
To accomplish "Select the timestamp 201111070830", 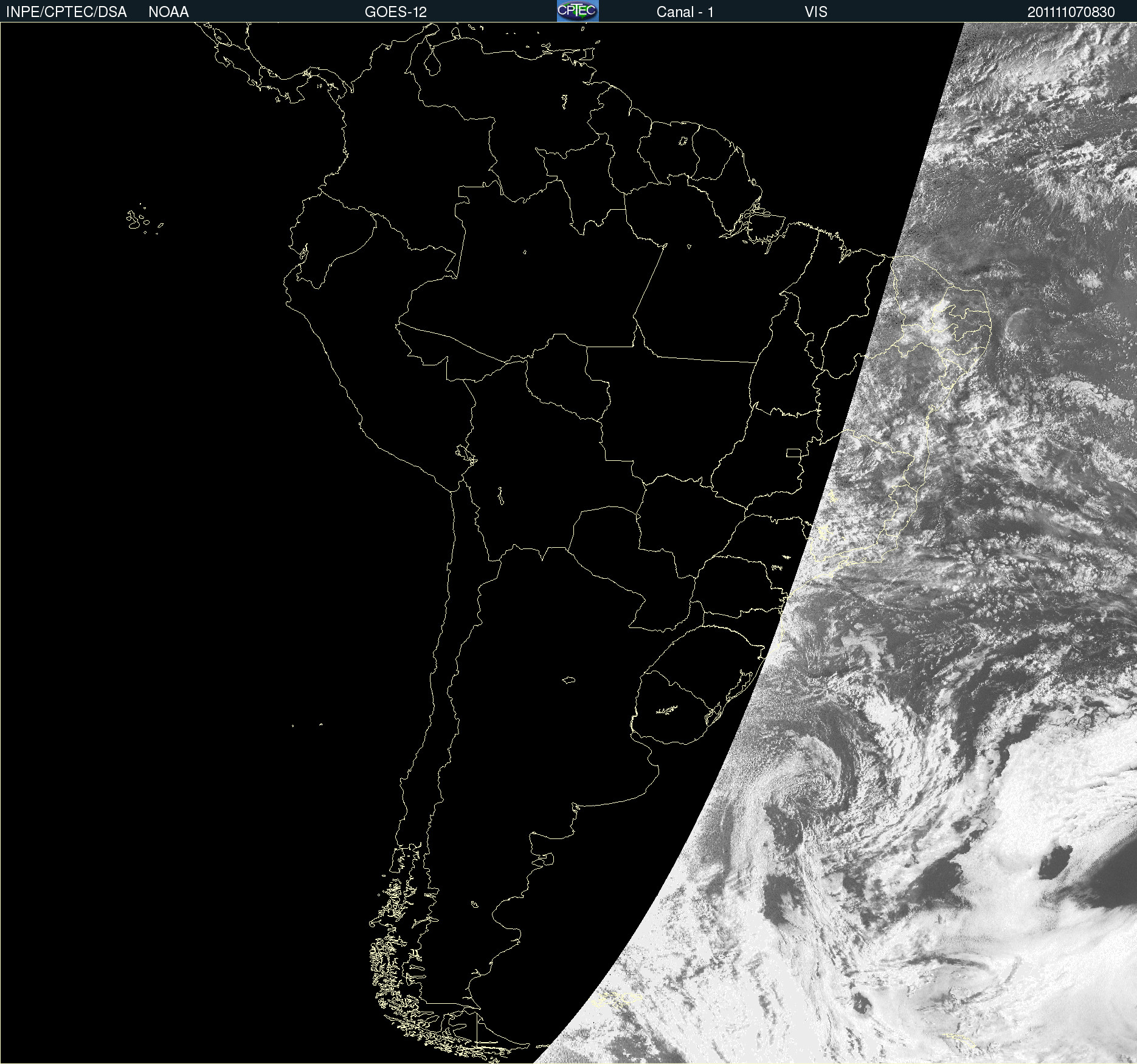I will point(1071,12).
